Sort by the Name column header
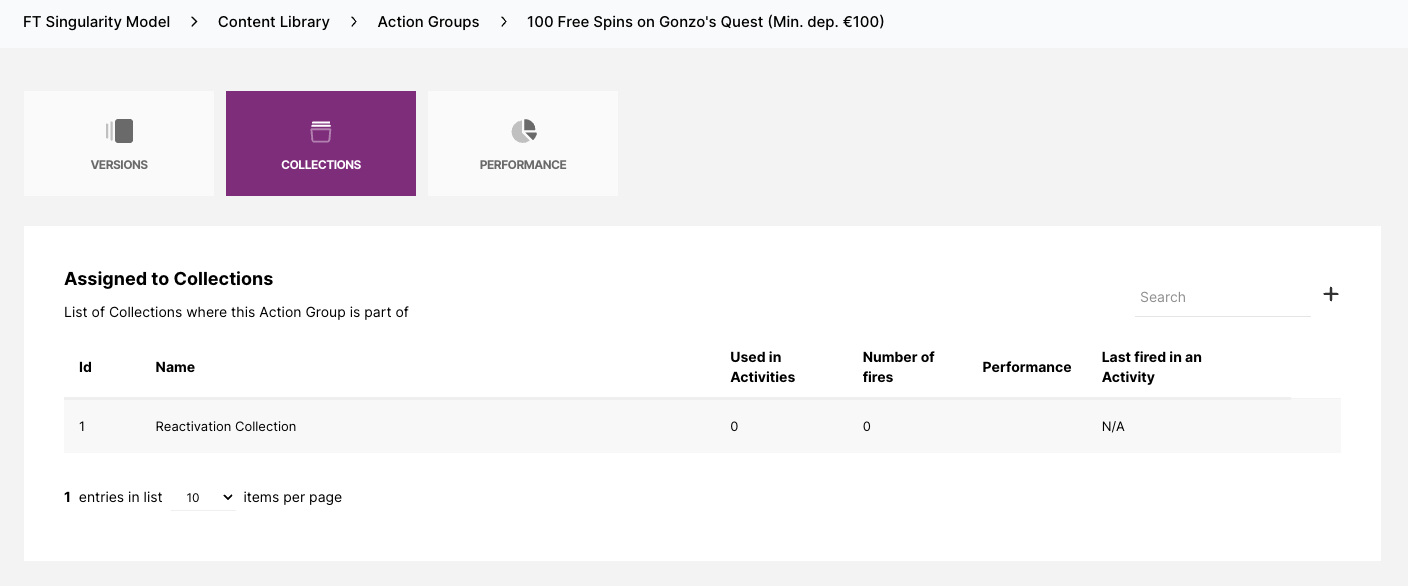This screenshot has width=1408, height=586. click(175, 367)
